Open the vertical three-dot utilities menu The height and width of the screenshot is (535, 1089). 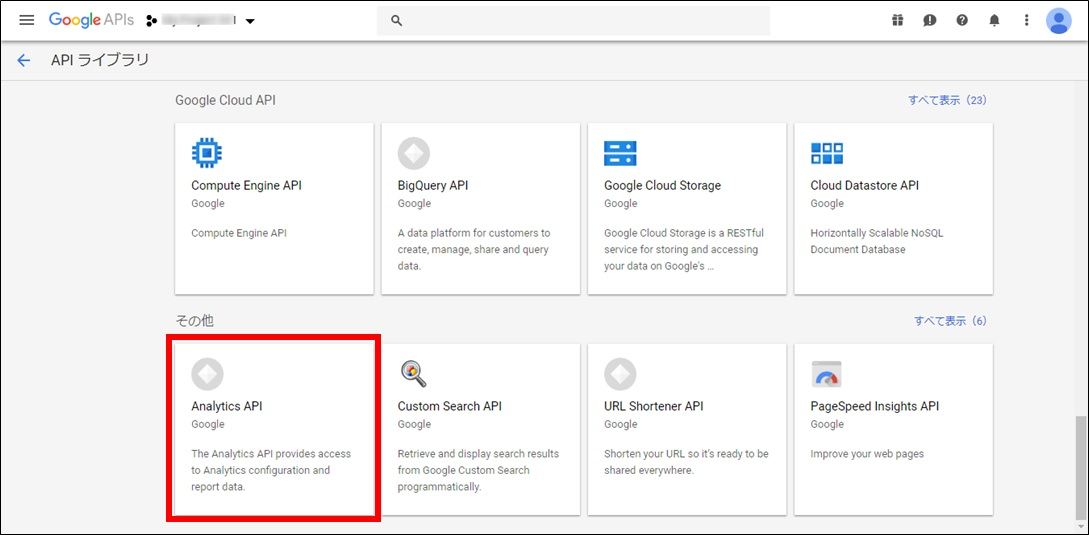[x=1026, y=20]
